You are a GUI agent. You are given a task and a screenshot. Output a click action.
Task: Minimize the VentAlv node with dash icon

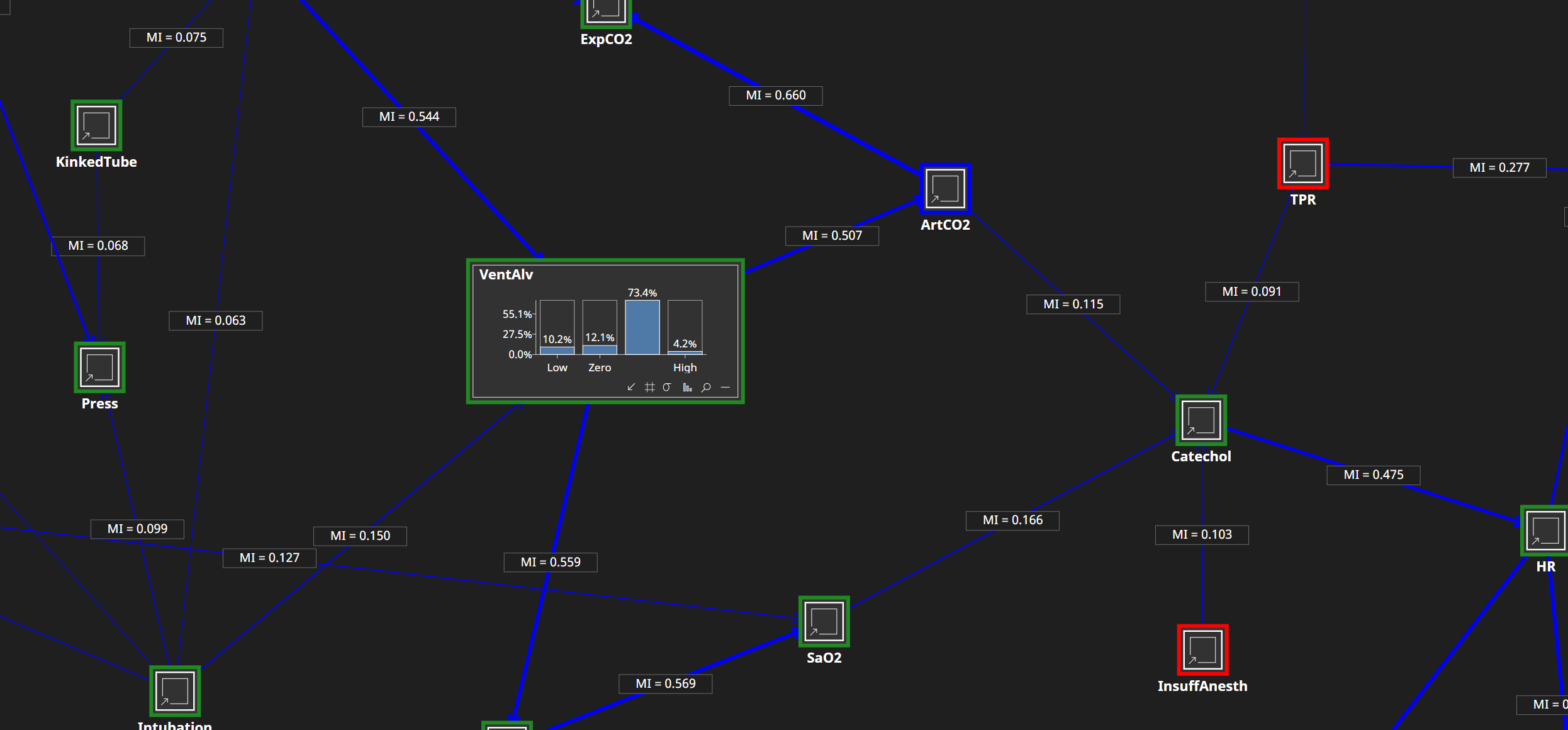point(725,387)
